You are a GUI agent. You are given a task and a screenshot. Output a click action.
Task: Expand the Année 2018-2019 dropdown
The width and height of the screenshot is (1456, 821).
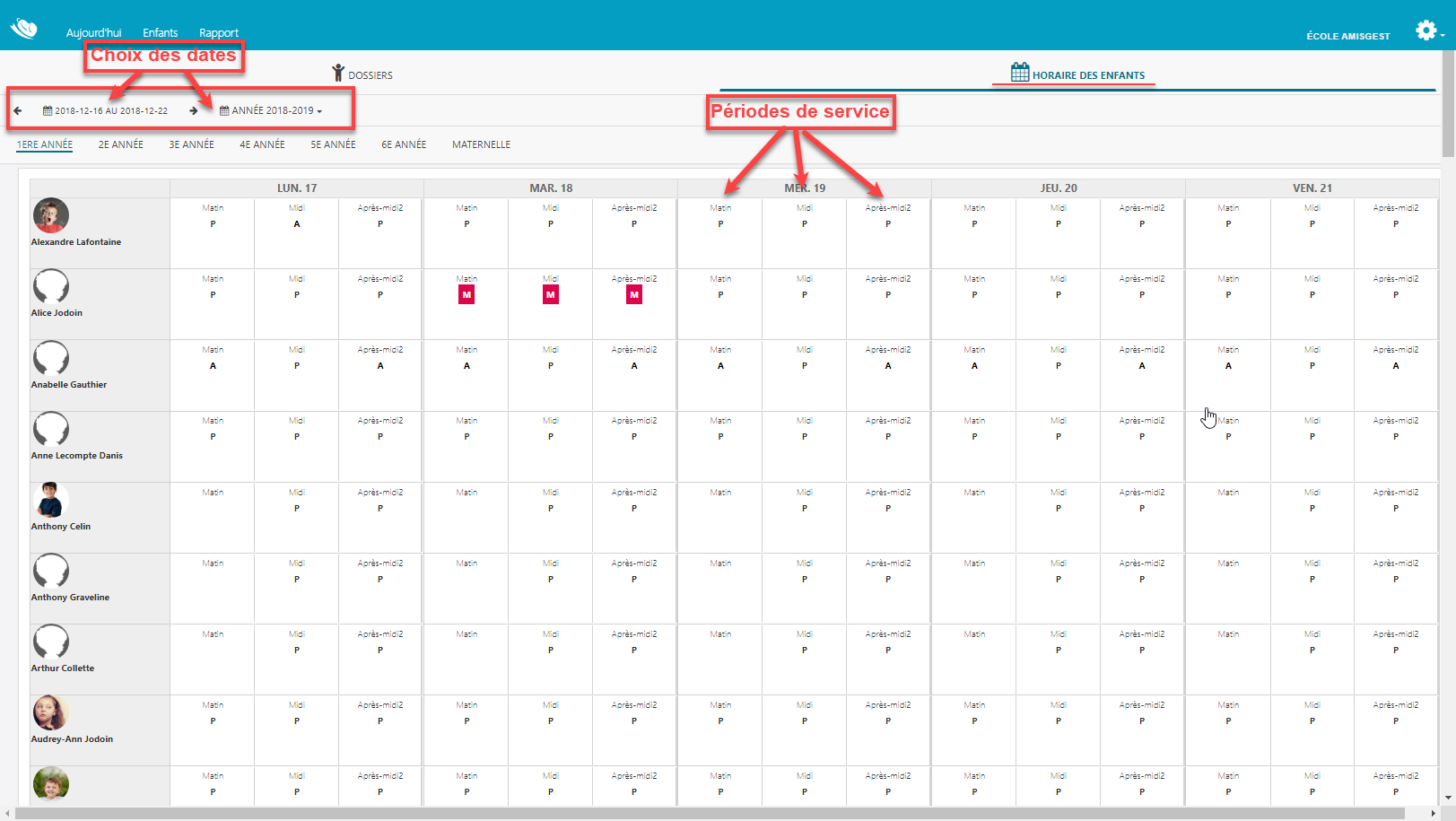[270, 111]
